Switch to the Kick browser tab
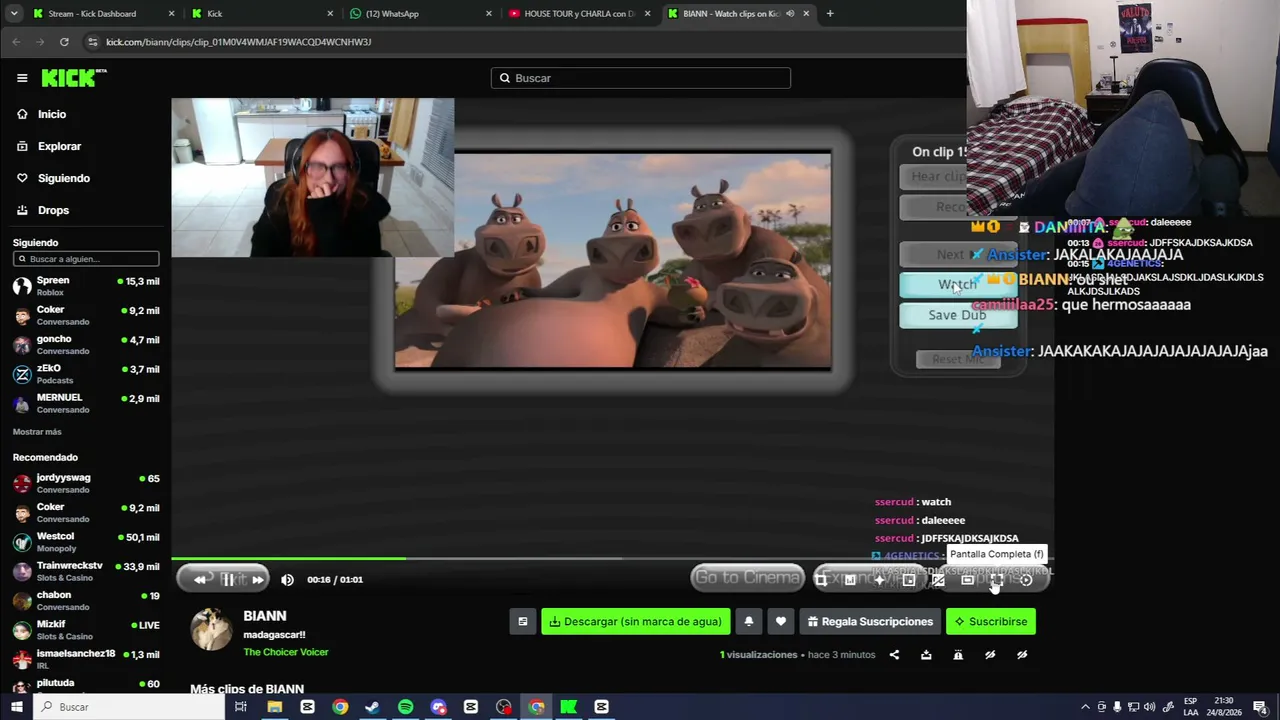Image resolution: width=1280 pixels, height=720 pixels. coord(262,13)
